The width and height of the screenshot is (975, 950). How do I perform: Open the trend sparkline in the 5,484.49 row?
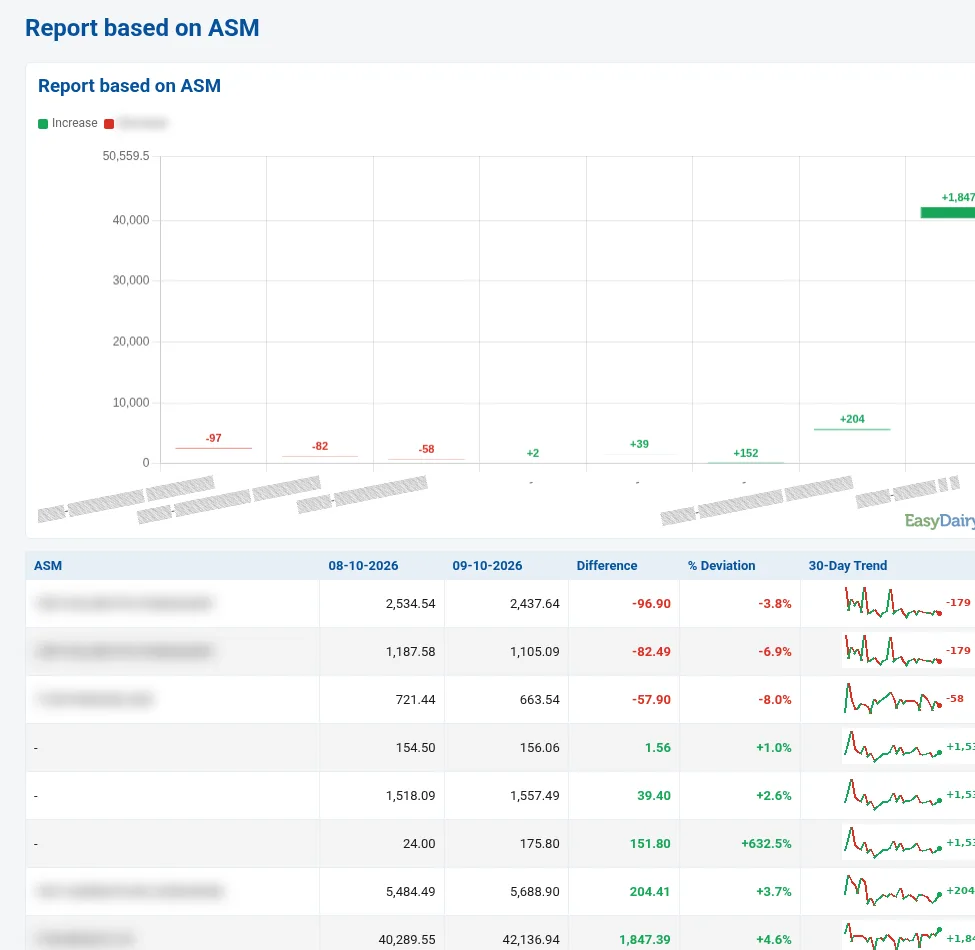(x=893, y=891)
